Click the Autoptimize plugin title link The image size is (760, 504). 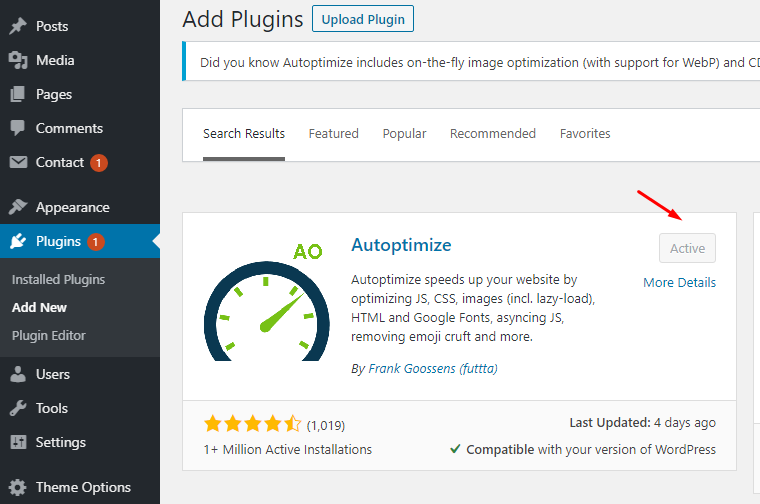(401, 245)
